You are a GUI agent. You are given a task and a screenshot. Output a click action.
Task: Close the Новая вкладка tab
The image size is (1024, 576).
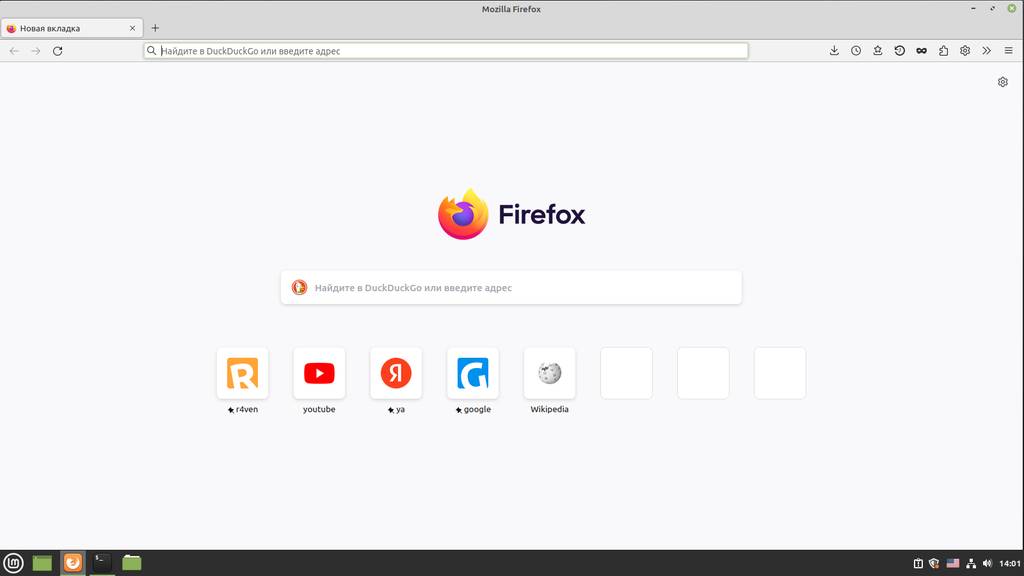[x=132, y=28]
